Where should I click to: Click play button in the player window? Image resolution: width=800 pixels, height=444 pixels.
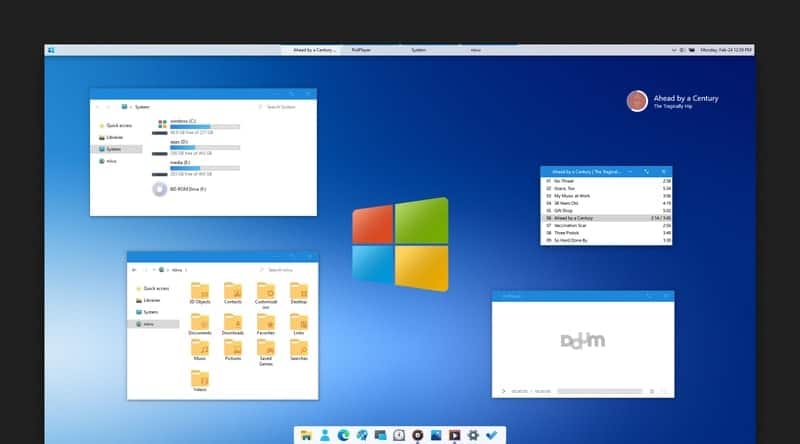(503, 391)
